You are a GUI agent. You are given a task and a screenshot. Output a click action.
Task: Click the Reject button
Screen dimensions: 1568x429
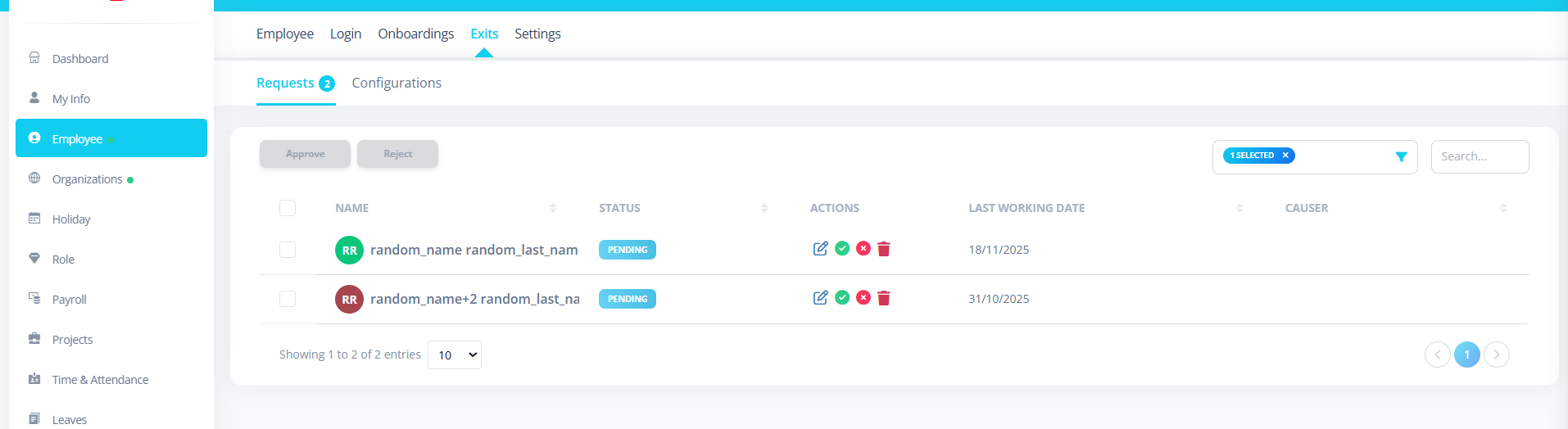[x=397, y=154]
